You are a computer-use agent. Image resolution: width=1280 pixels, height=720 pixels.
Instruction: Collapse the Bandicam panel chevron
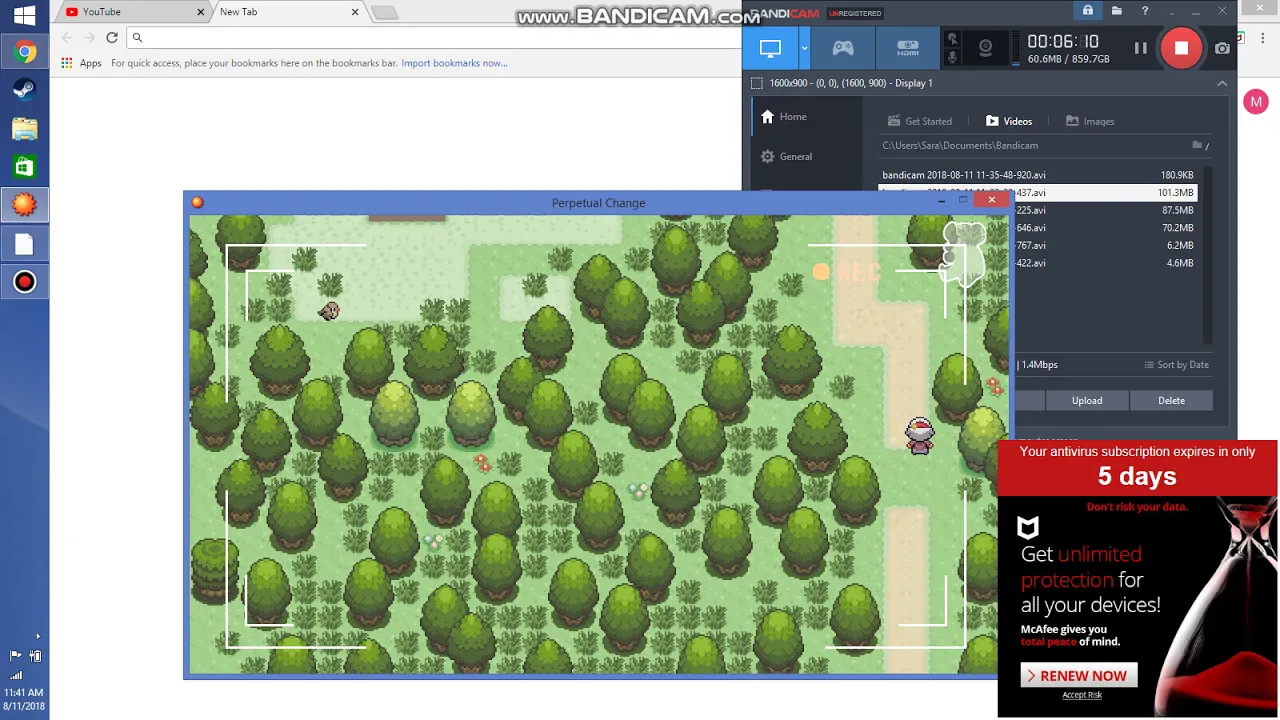coord(1222,84)
